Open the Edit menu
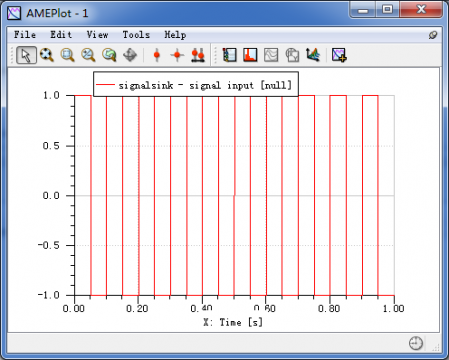 [61, 35]
